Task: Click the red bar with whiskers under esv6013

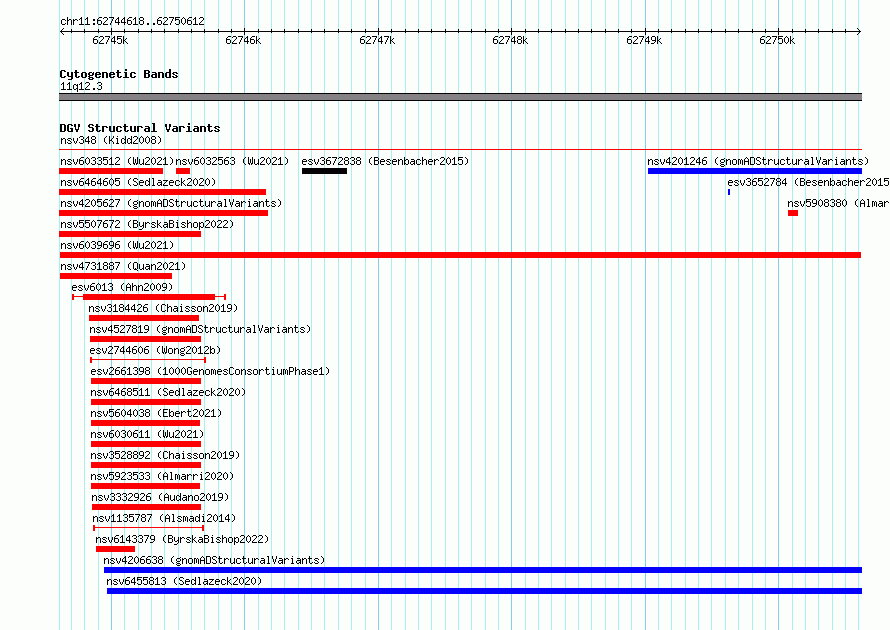Action: [149, 297]
